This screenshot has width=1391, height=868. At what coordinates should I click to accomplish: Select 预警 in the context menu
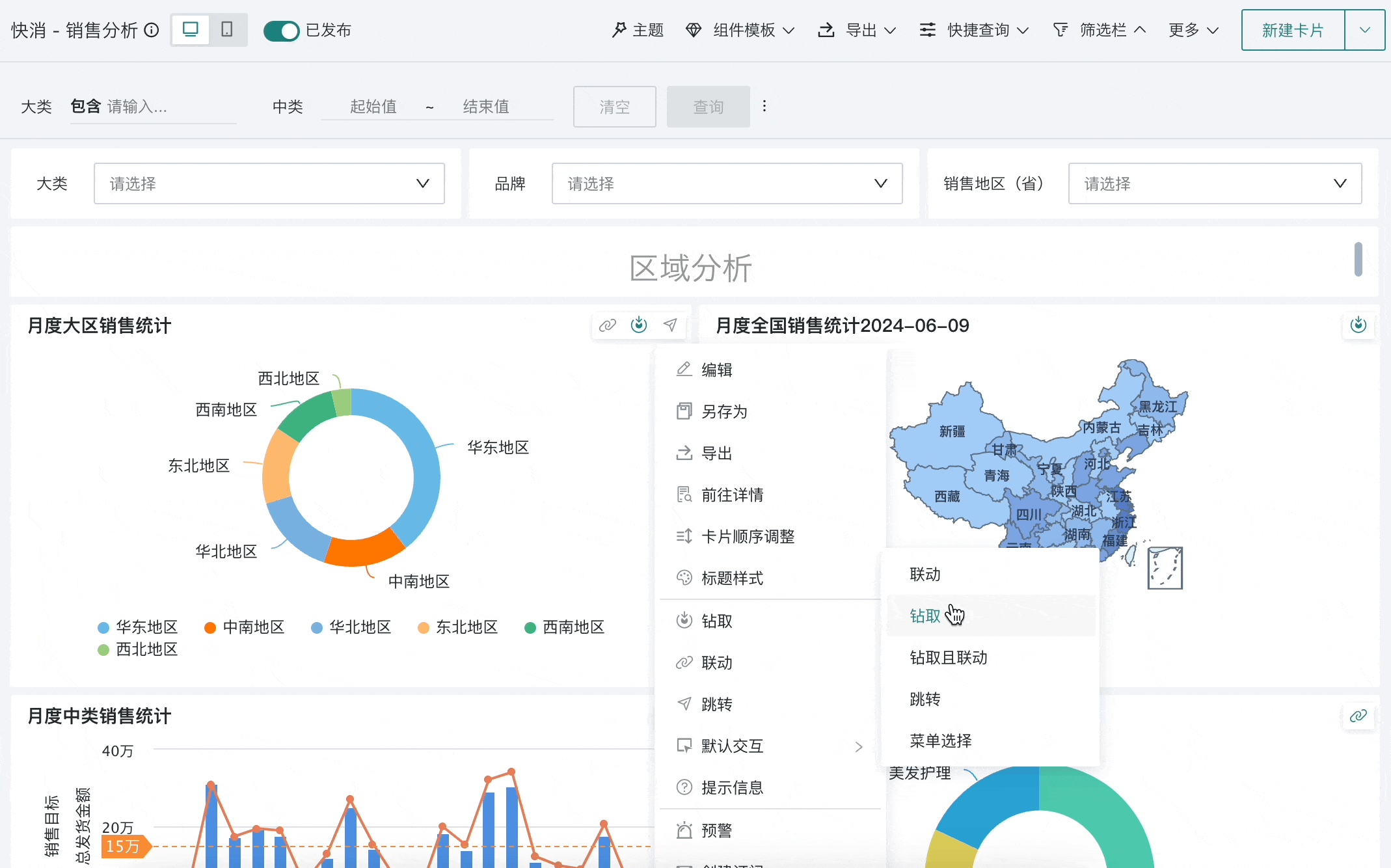[770, 830]
